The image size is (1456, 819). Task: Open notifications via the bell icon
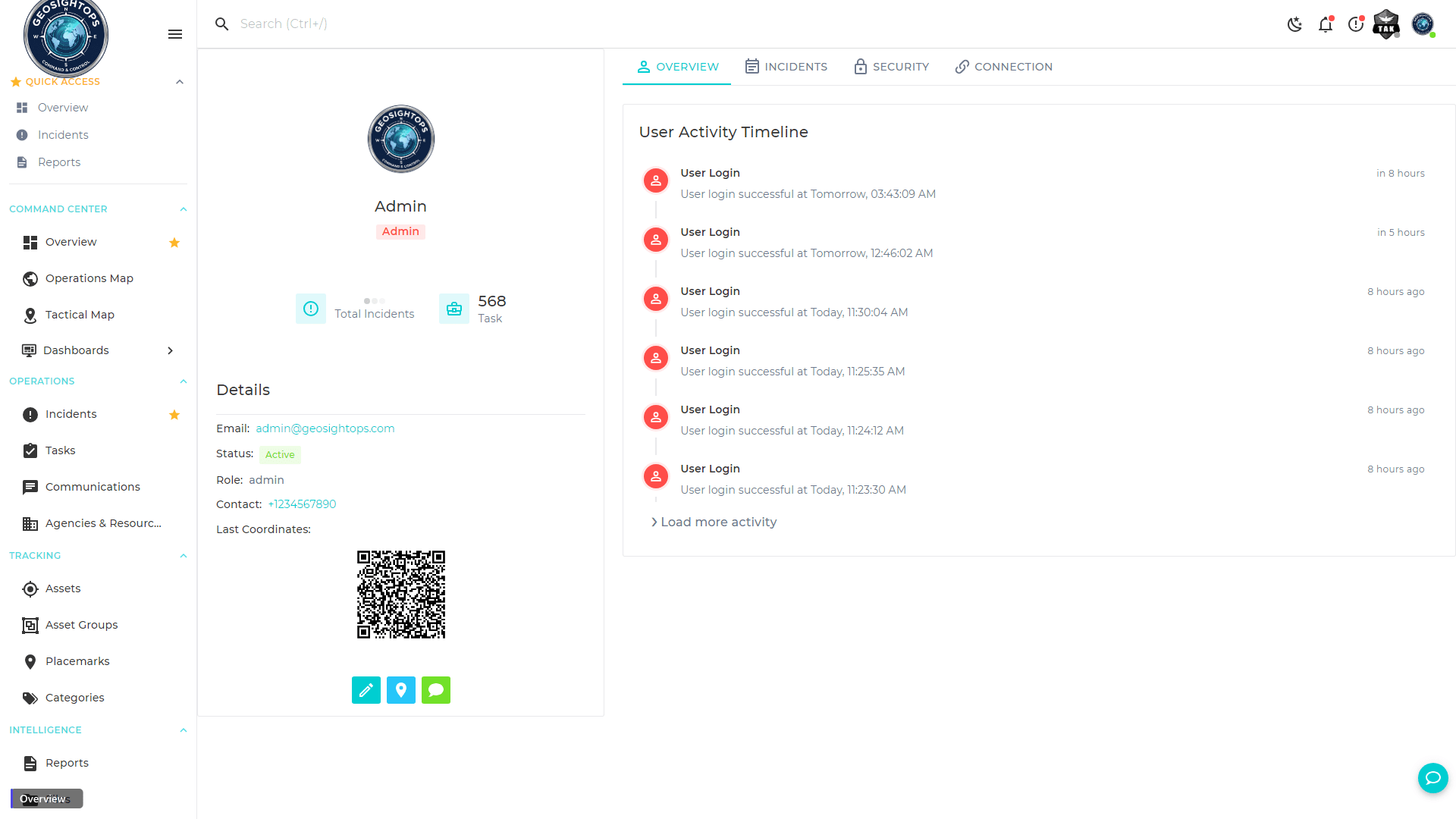1325,24
